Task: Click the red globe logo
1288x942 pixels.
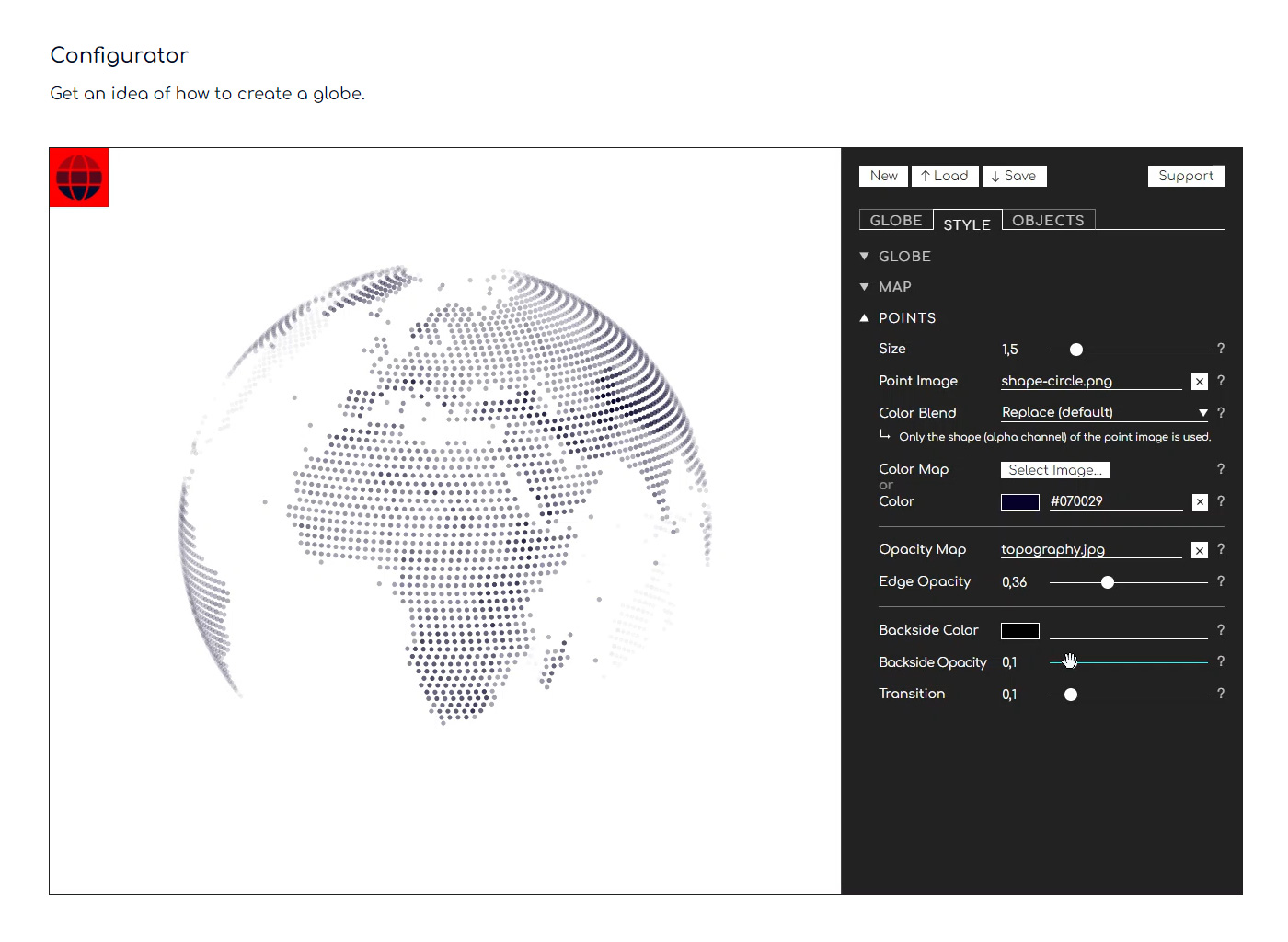Action: coord(78,177)
